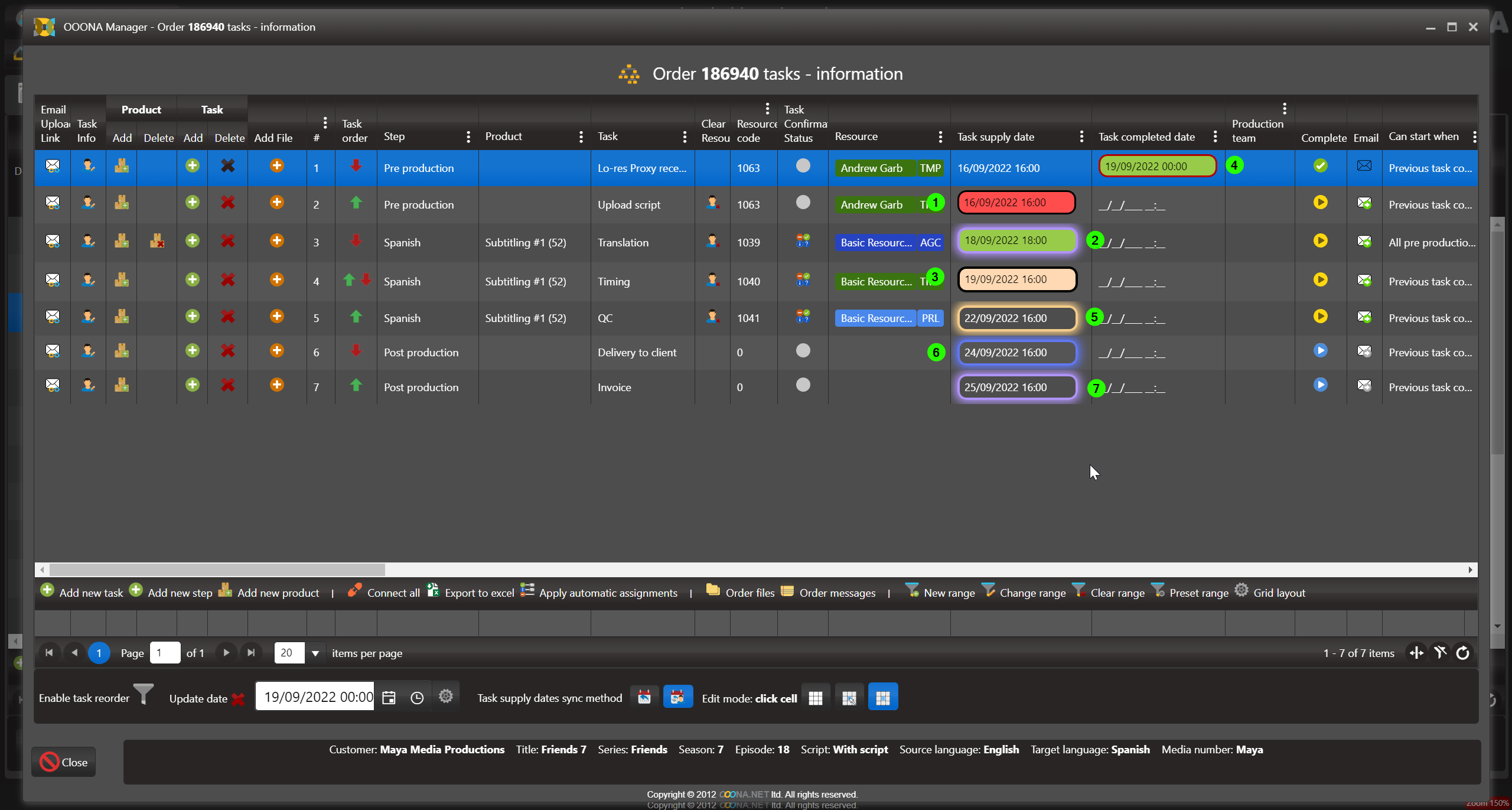
Task: Open the Step column options menu
Action: (x=468, y=137)
